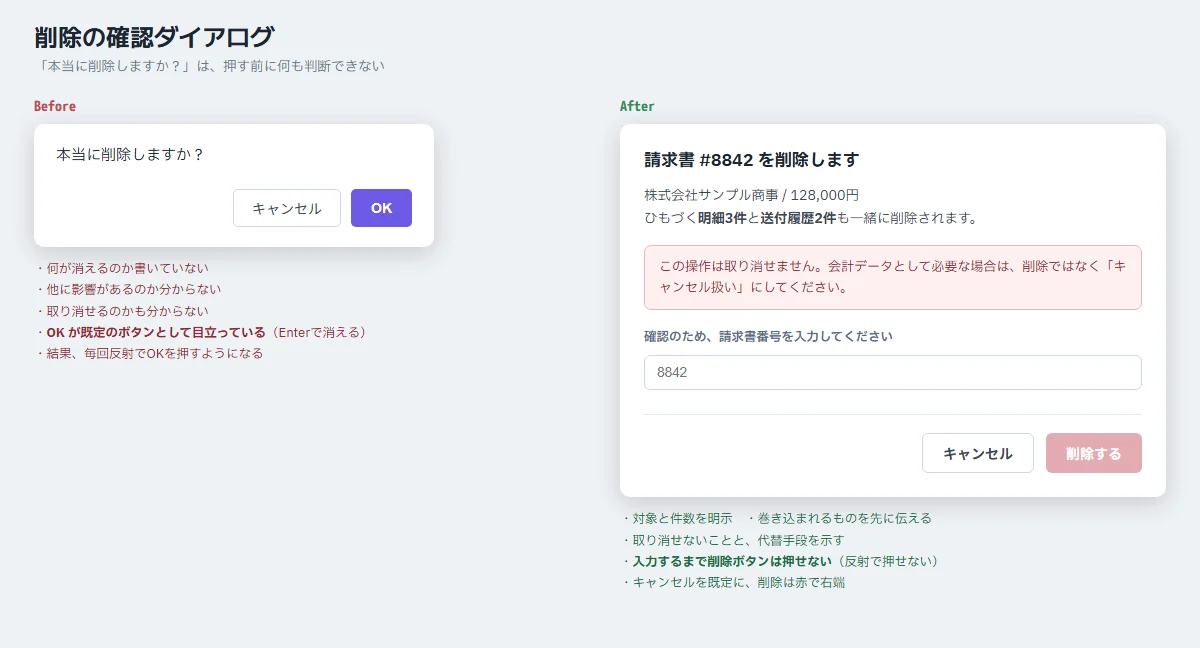The width and height of the screenshot is (1200, 648).
Task: Click the 確認のため、請求書番号を入力してください label
Action: [768, 337]
